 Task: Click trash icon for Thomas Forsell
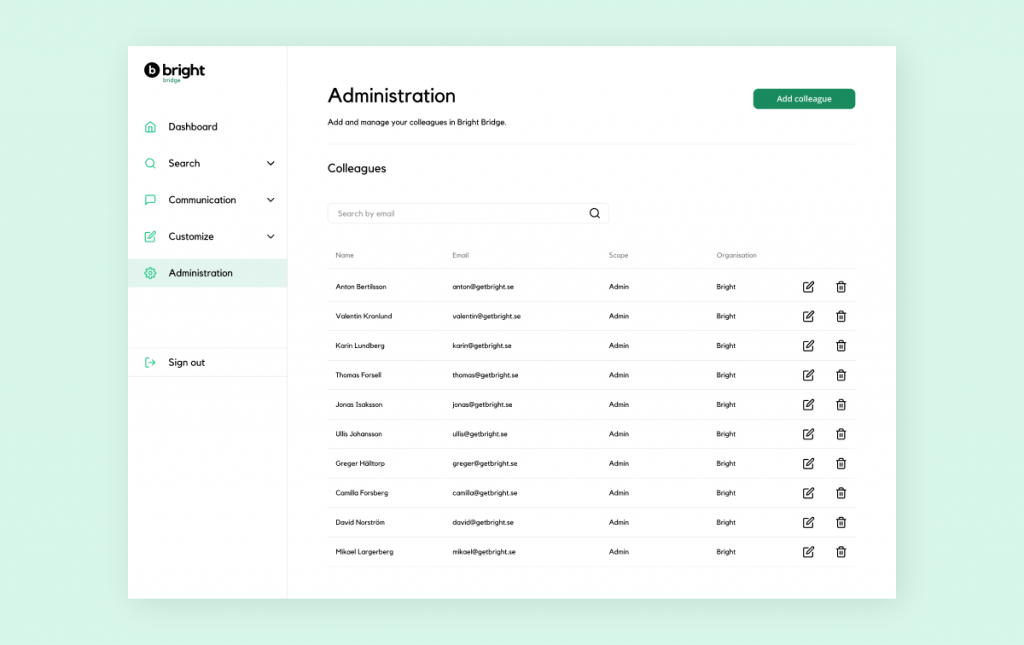pos(841,375)
